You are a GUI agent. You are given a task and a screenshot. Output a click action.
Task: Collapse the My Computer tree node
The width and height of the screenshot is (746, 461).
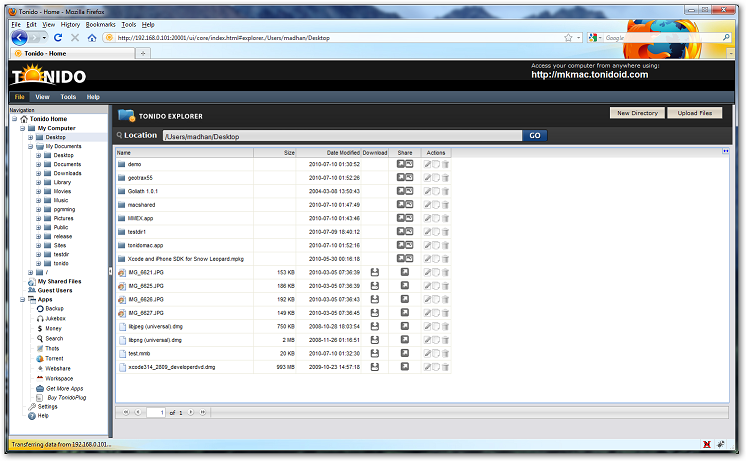[22, 128]
